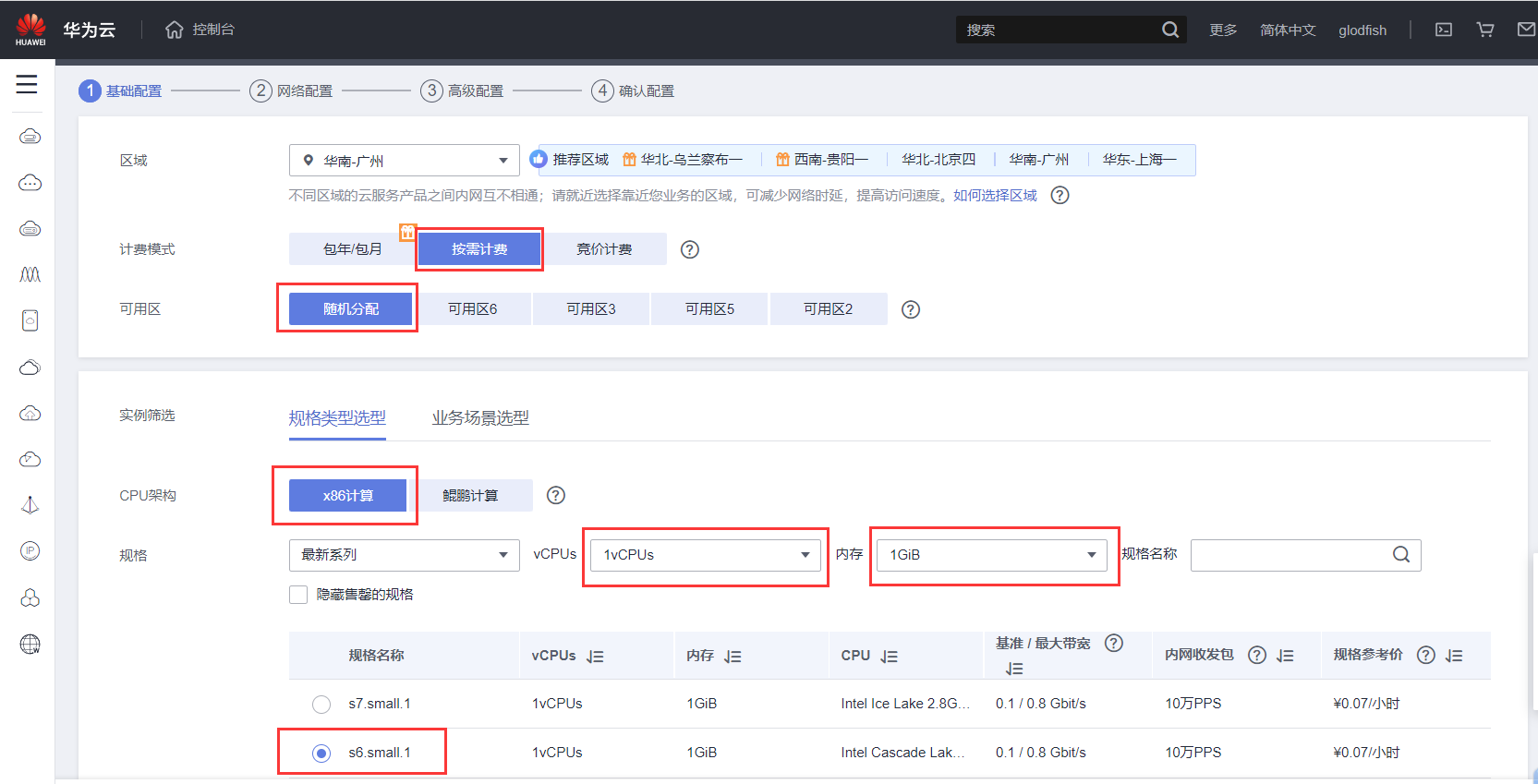Open the messages envelope icon
Image resolution: width=1538 pixels, height=784 pixels.
(1527, 30)
